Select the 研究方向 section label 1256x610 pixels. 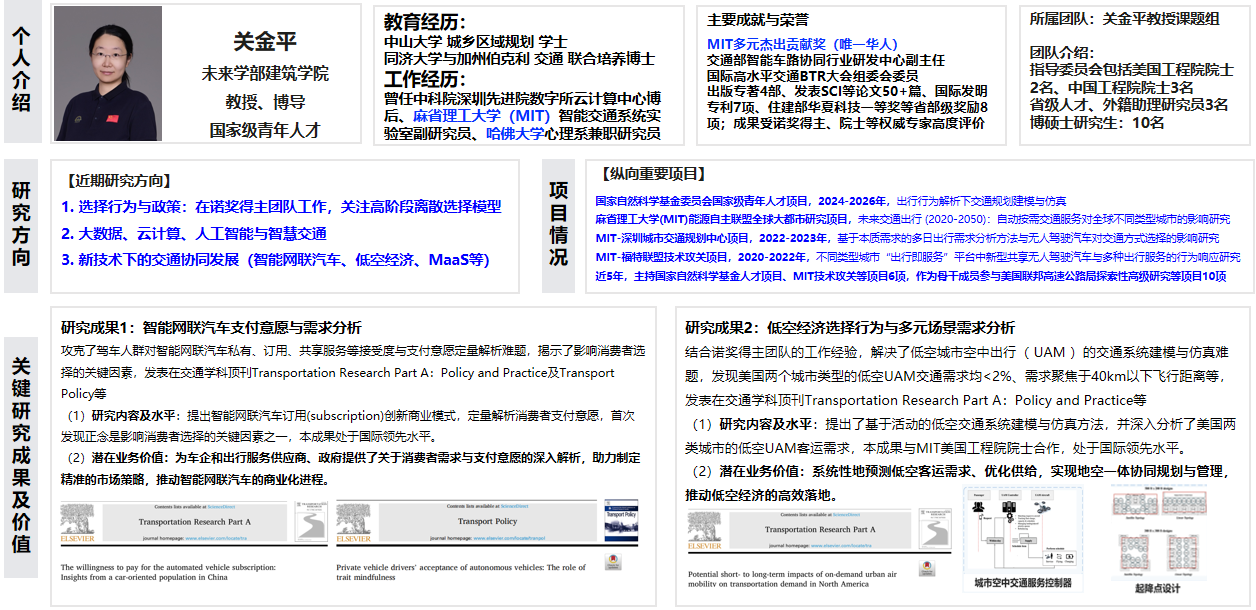point(21,225)
